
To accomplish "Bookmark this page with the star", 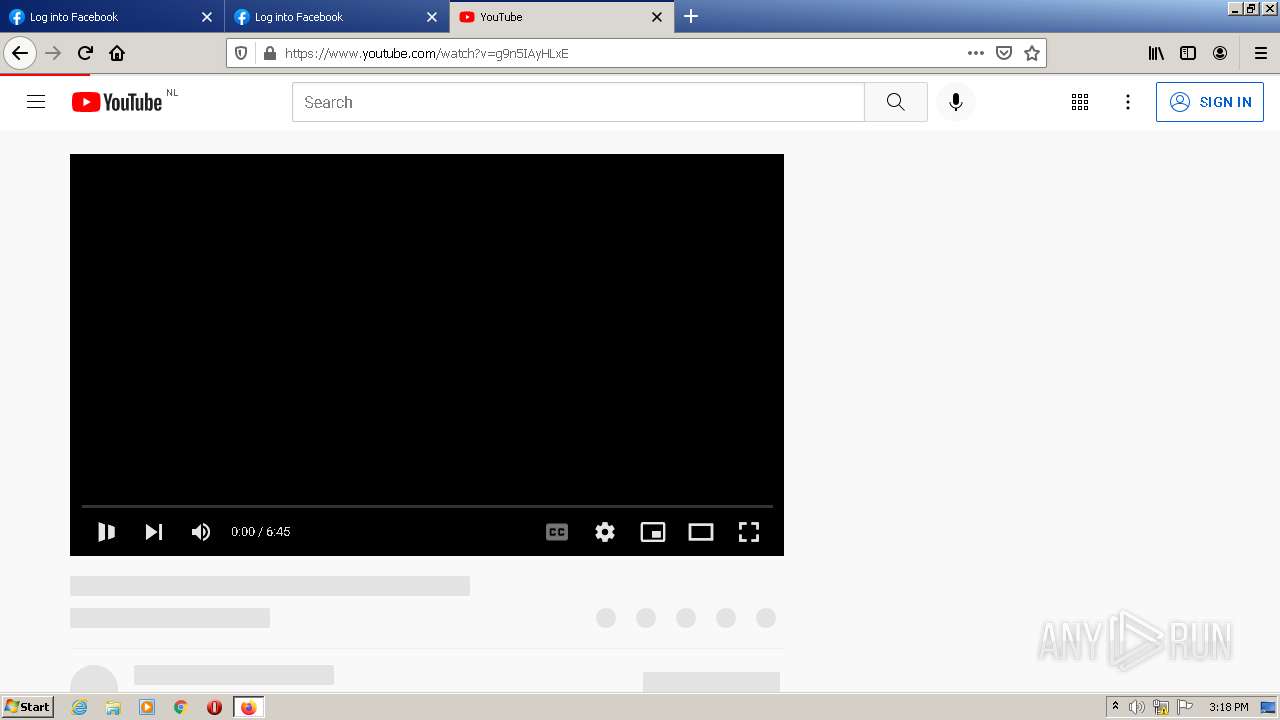I will point(1032,53).
